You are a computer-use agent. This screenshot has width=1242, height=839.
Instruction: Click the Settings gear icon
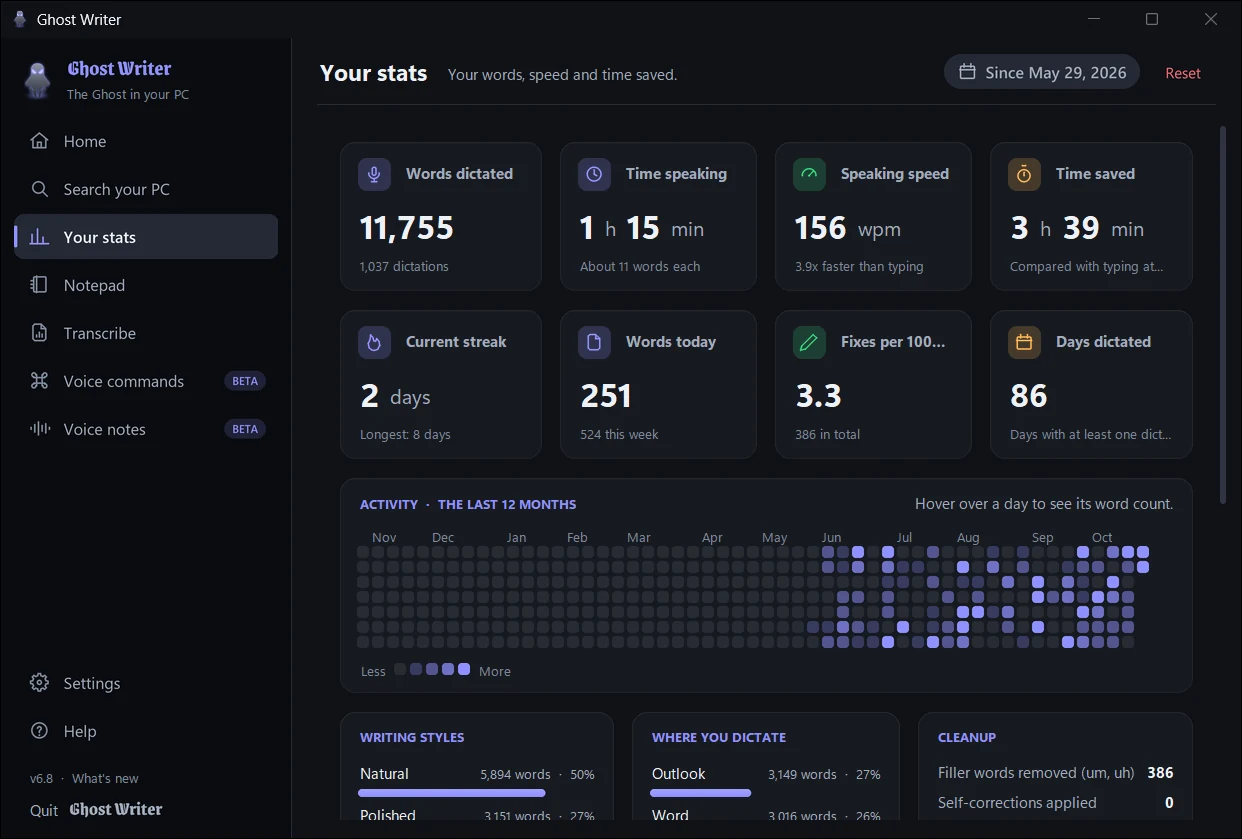(39, 683)
